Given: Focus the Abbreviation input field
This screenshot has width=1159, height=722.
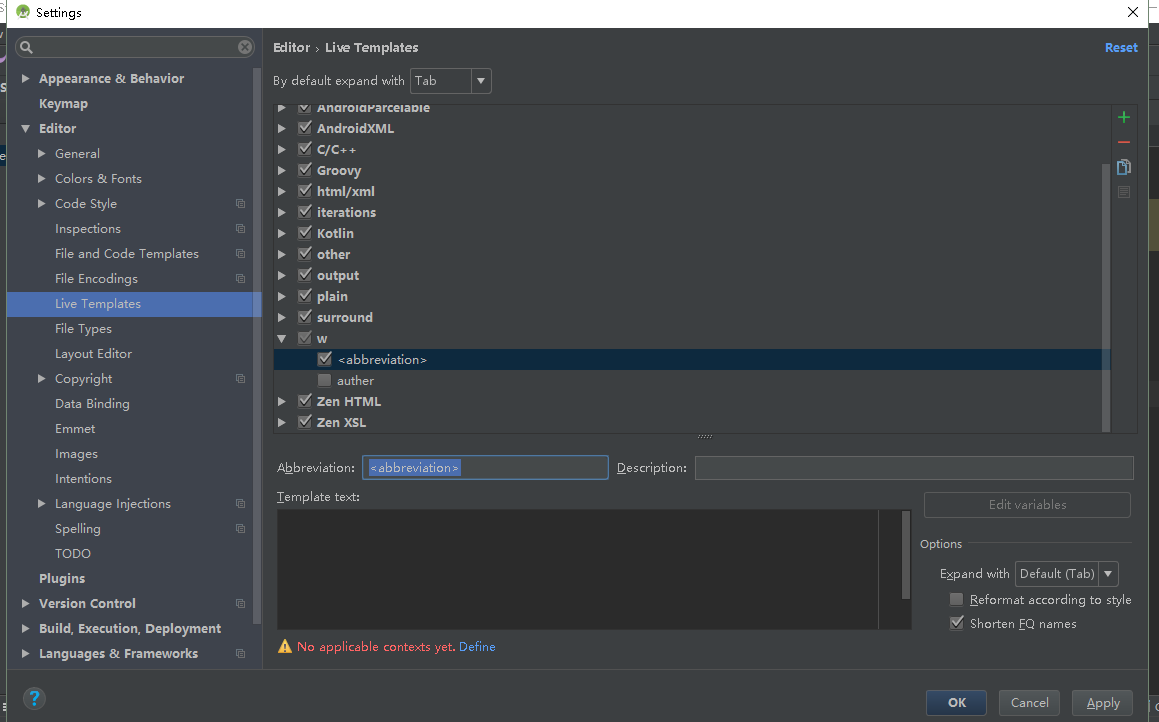Looking at the screenshot, I should tap(485, 468).
